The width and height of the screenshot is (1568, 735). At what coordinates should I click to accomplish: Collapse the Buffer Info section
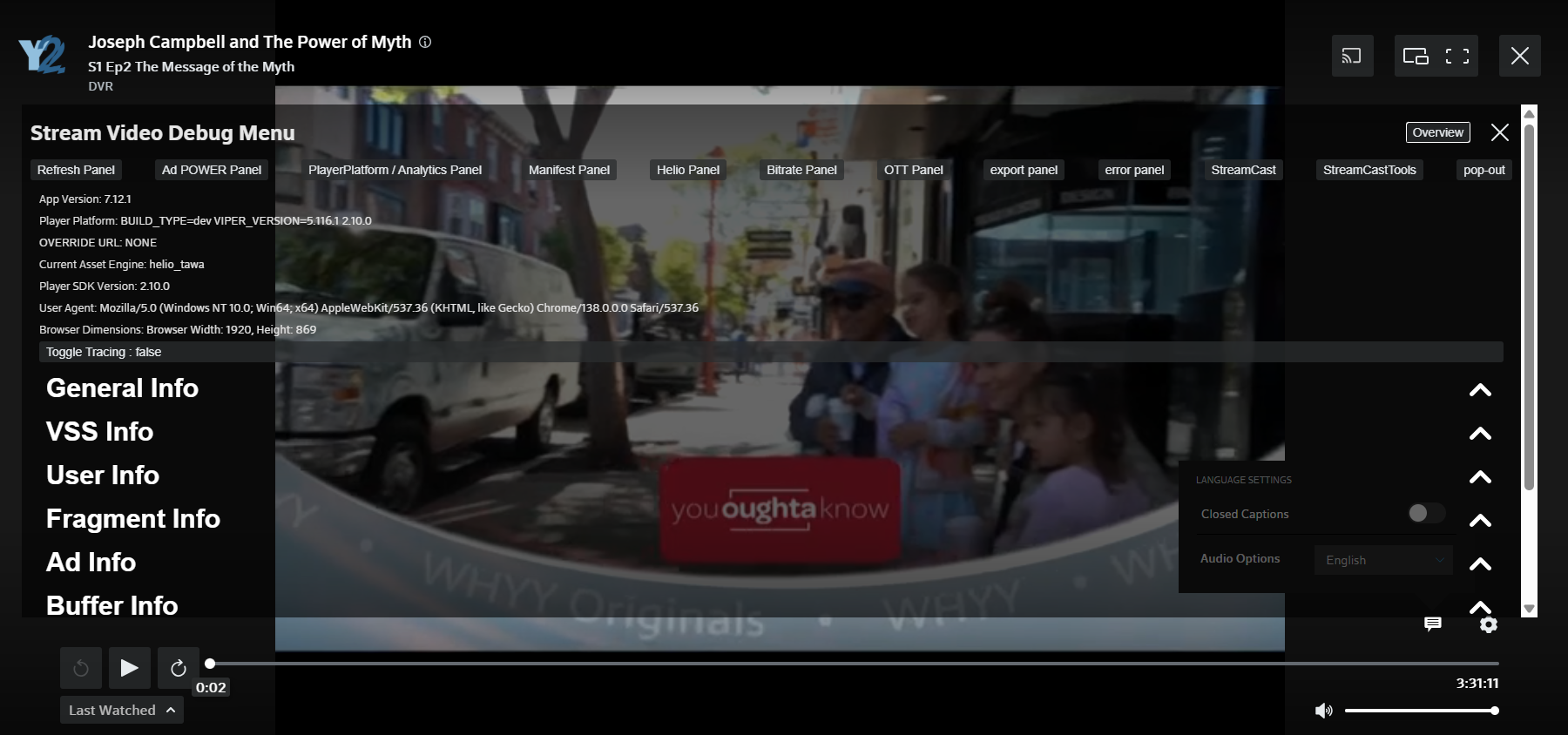(x=1480, y=607)
